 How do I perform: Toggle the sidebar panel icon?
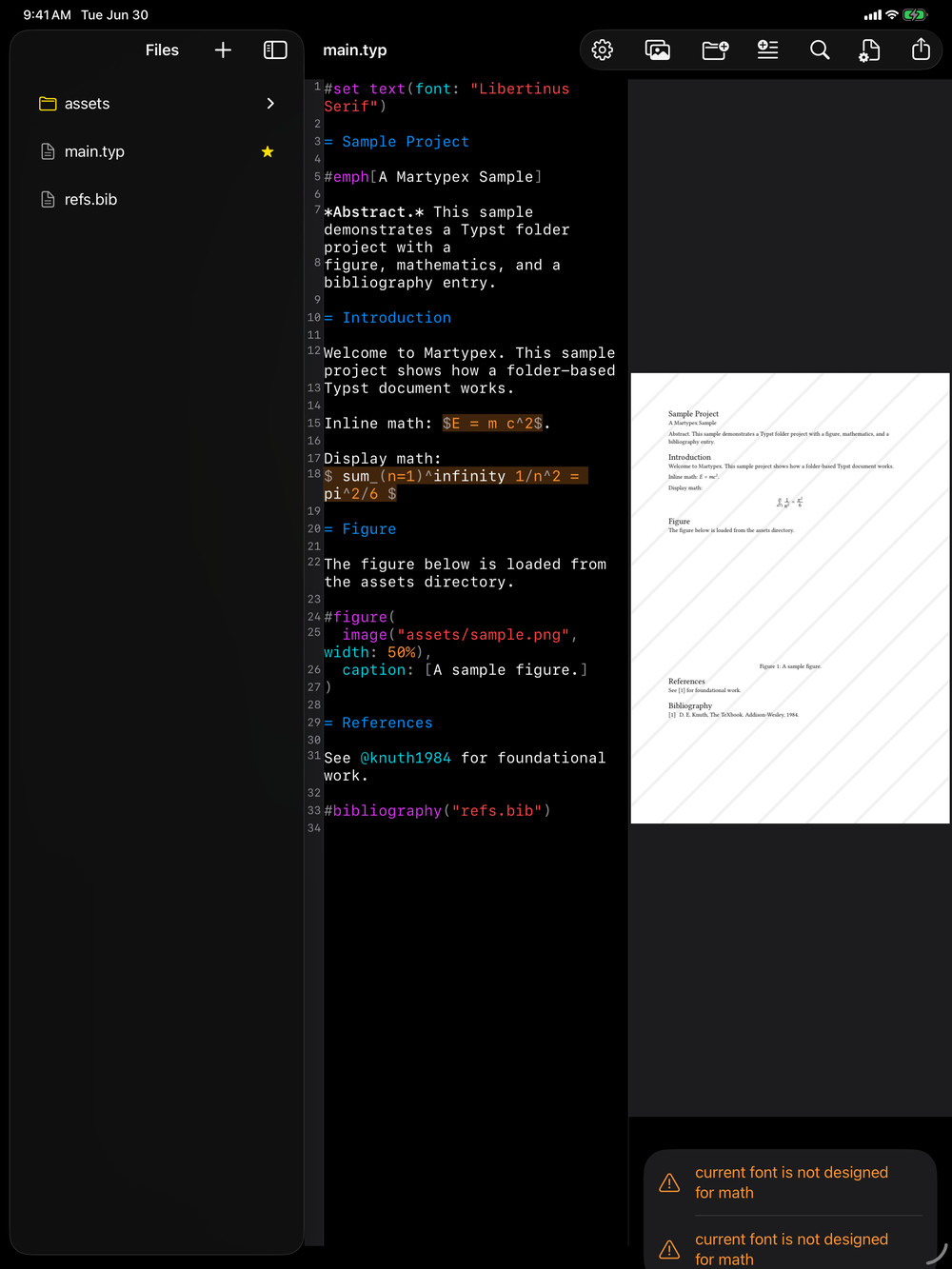click(275, 50)
